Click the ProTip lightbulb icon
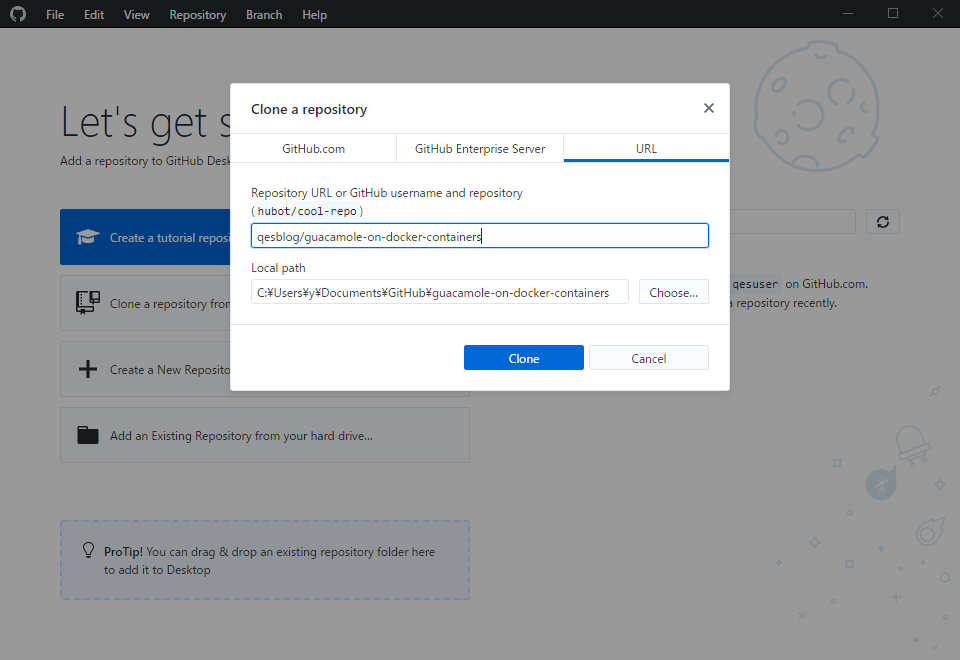 coord(88,551)
